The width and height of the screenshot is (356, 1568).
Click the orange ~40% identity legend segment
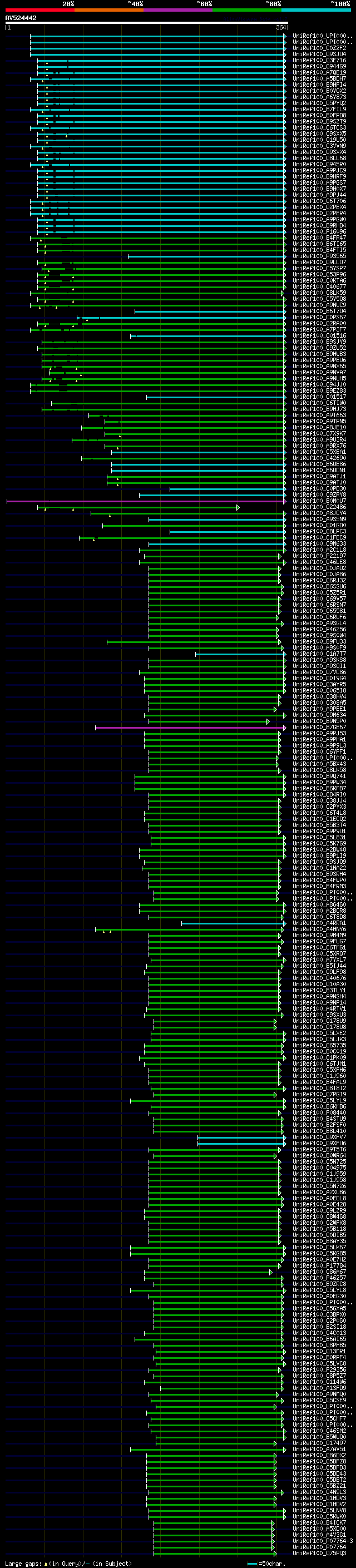[109, 10]
